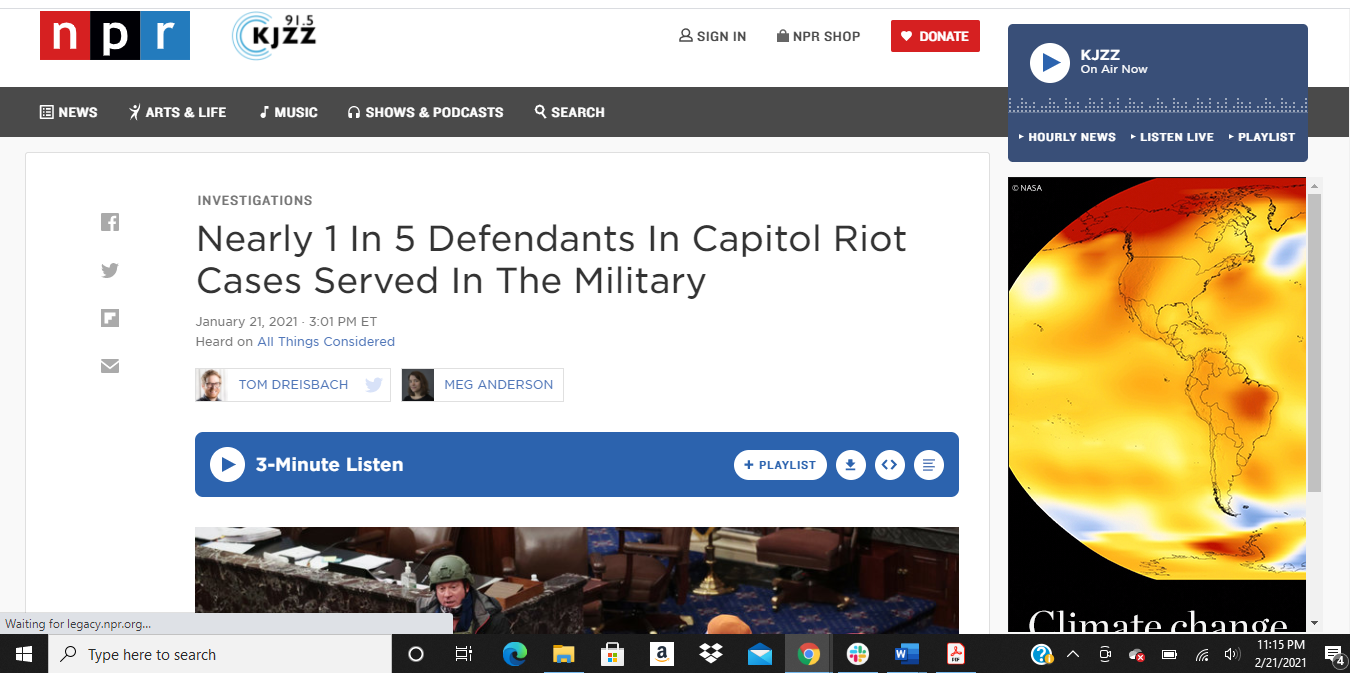Click the Windows taskbar search box

pyautogui.click(x=220, y=655)
